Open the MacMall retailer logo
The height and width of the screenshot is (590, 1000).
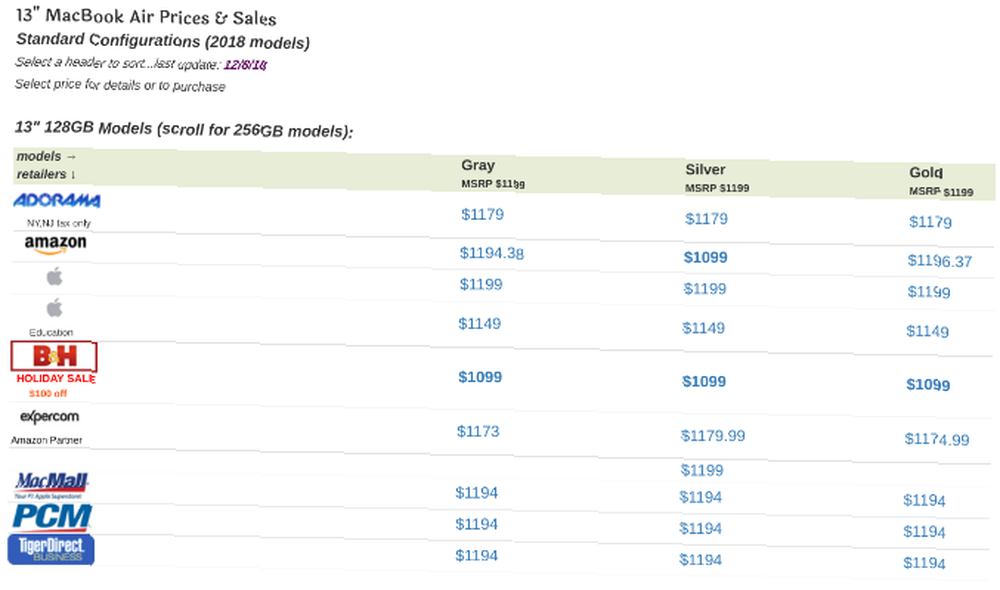coord(52,485)
